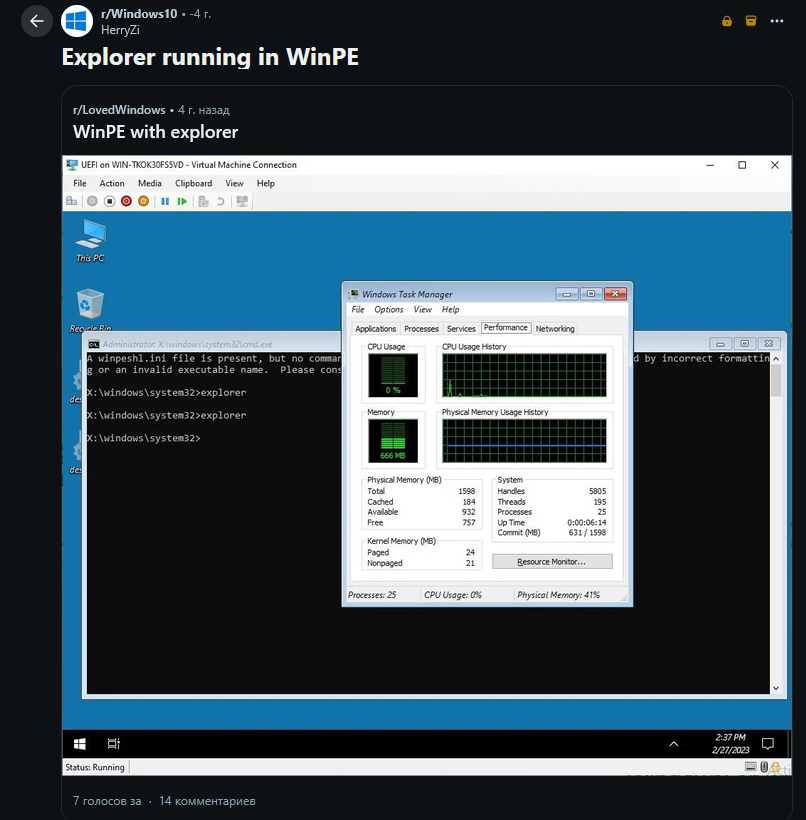Open the Action menu
Screen dimensions: 806x820
[x=112, y=183]
